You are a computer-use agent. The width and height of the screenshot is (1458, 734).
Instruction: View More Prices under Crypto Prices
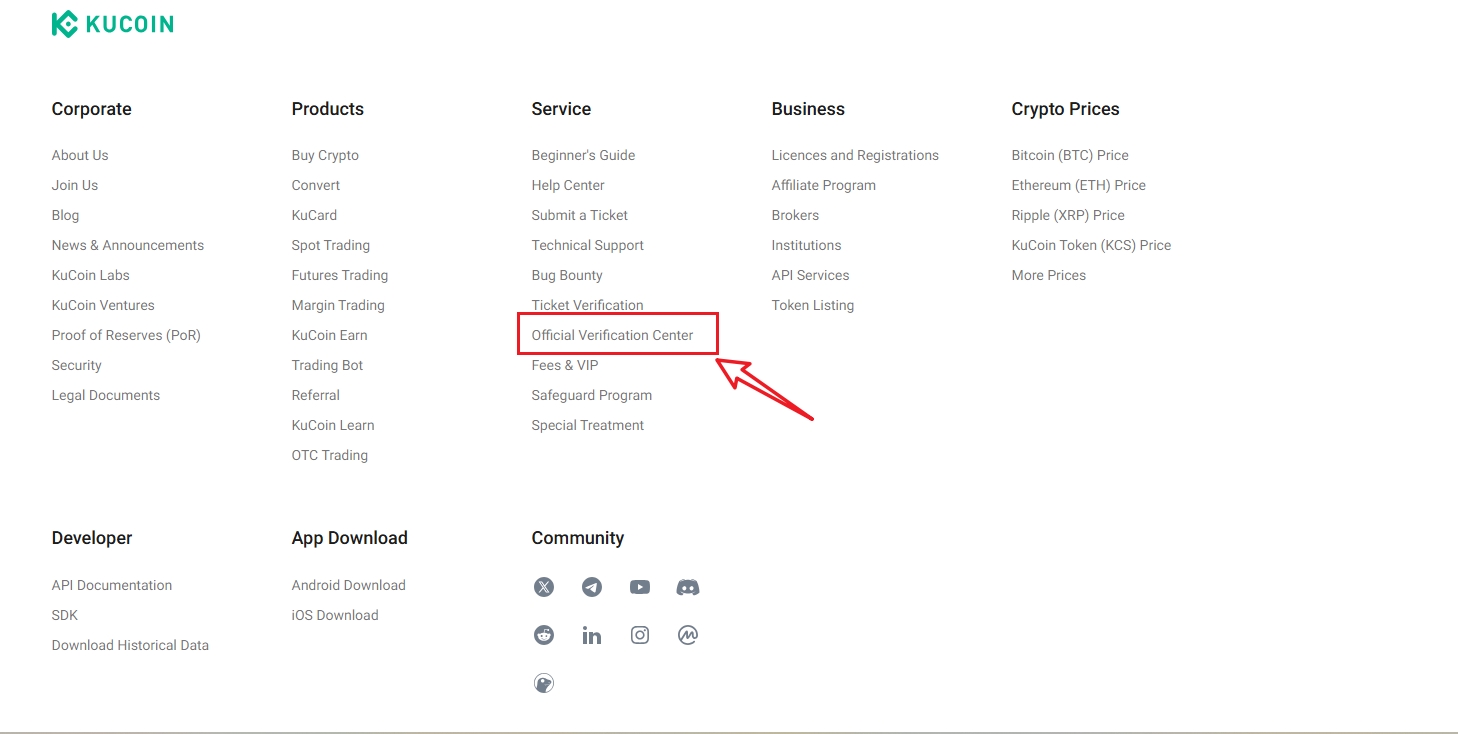point(1048,275)
